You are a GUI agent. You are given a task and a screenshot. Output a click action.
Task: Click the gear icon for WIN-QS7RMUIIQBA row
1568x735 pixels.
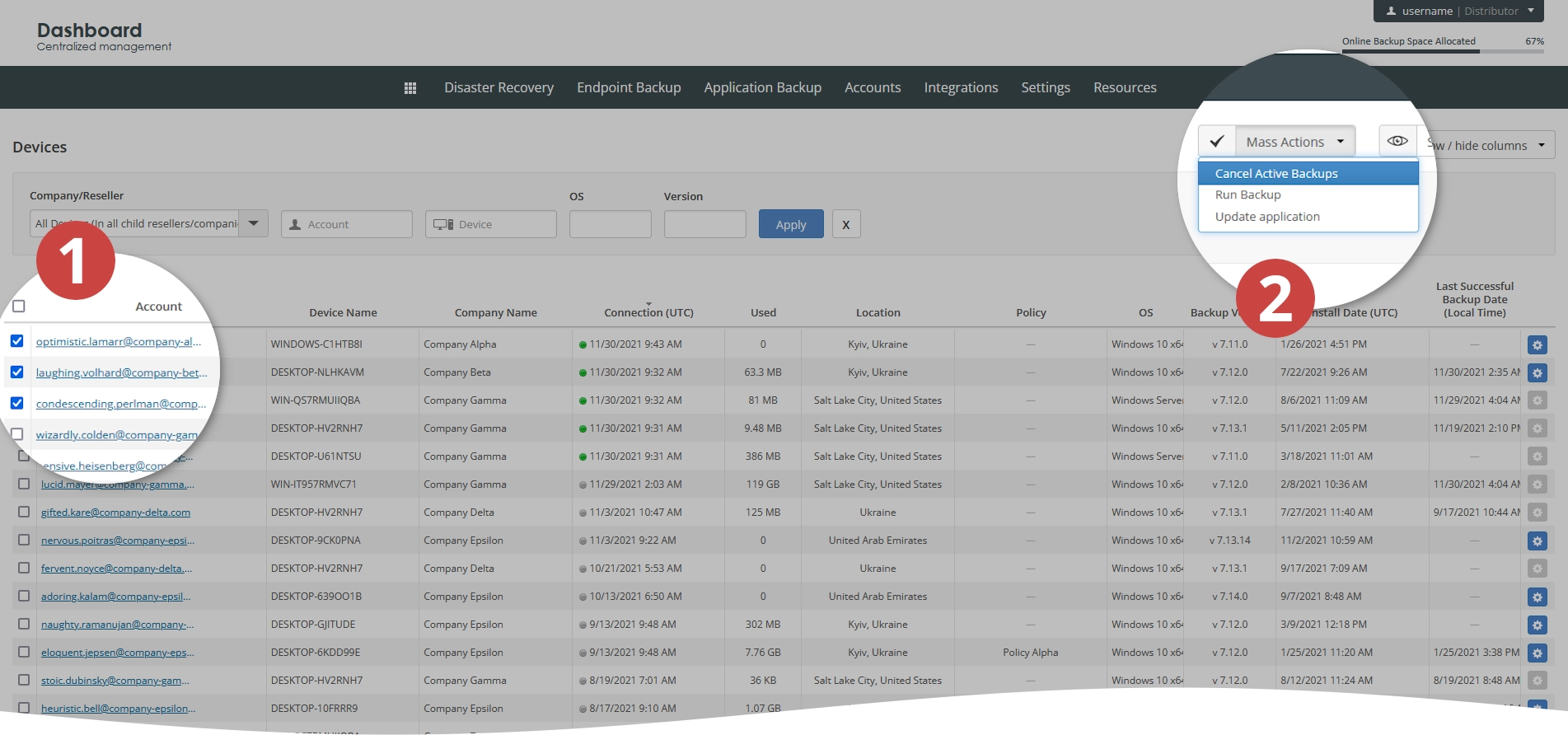pos(1537,401)
